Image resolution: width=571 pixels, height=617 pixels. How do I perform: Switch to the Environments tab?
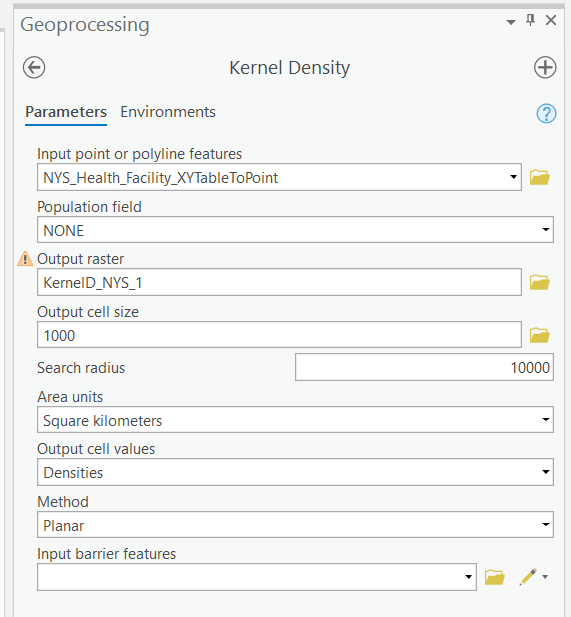[x=168, y=112]
